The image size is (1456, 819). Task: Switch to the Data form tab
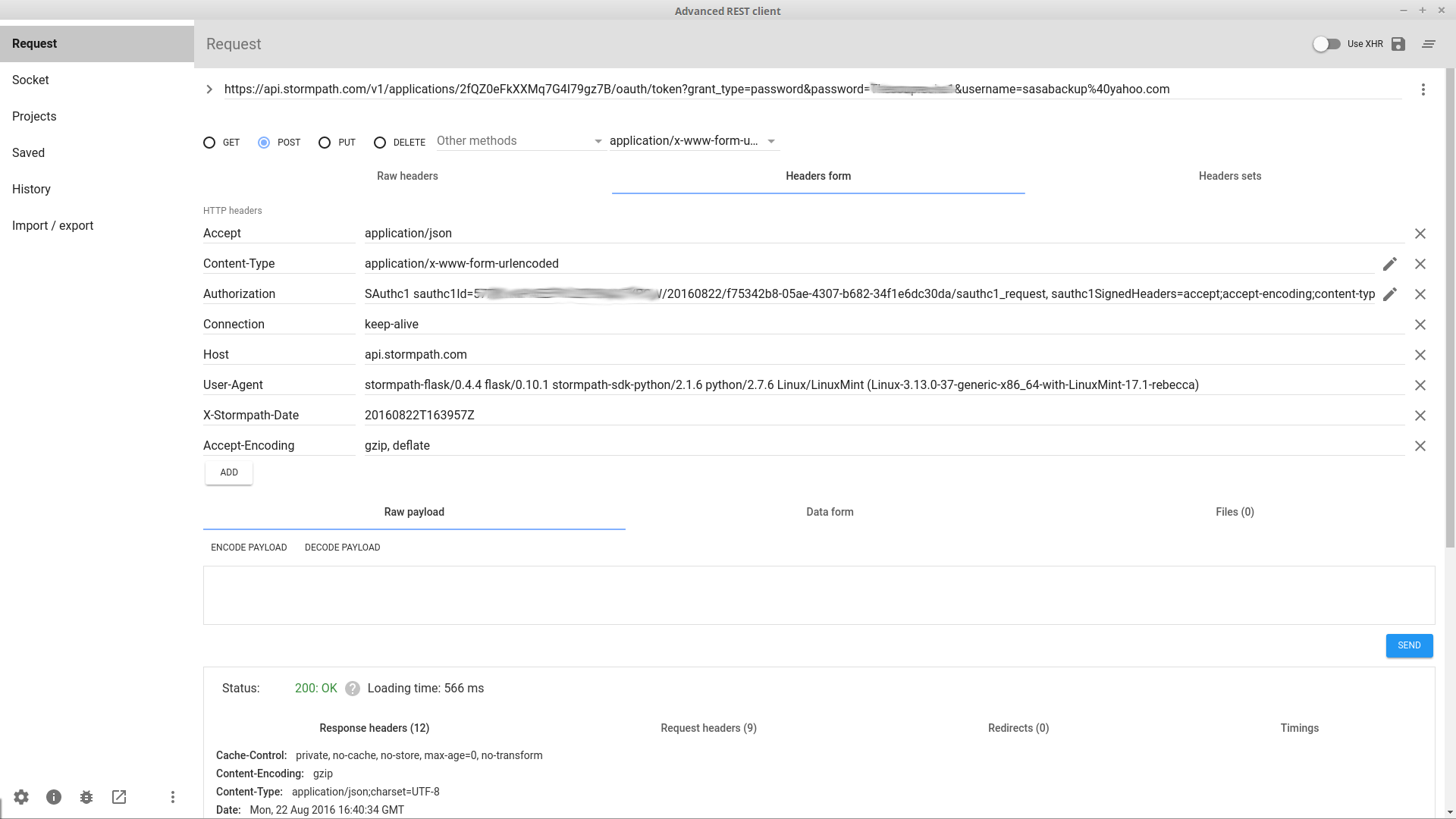[830, 512]
